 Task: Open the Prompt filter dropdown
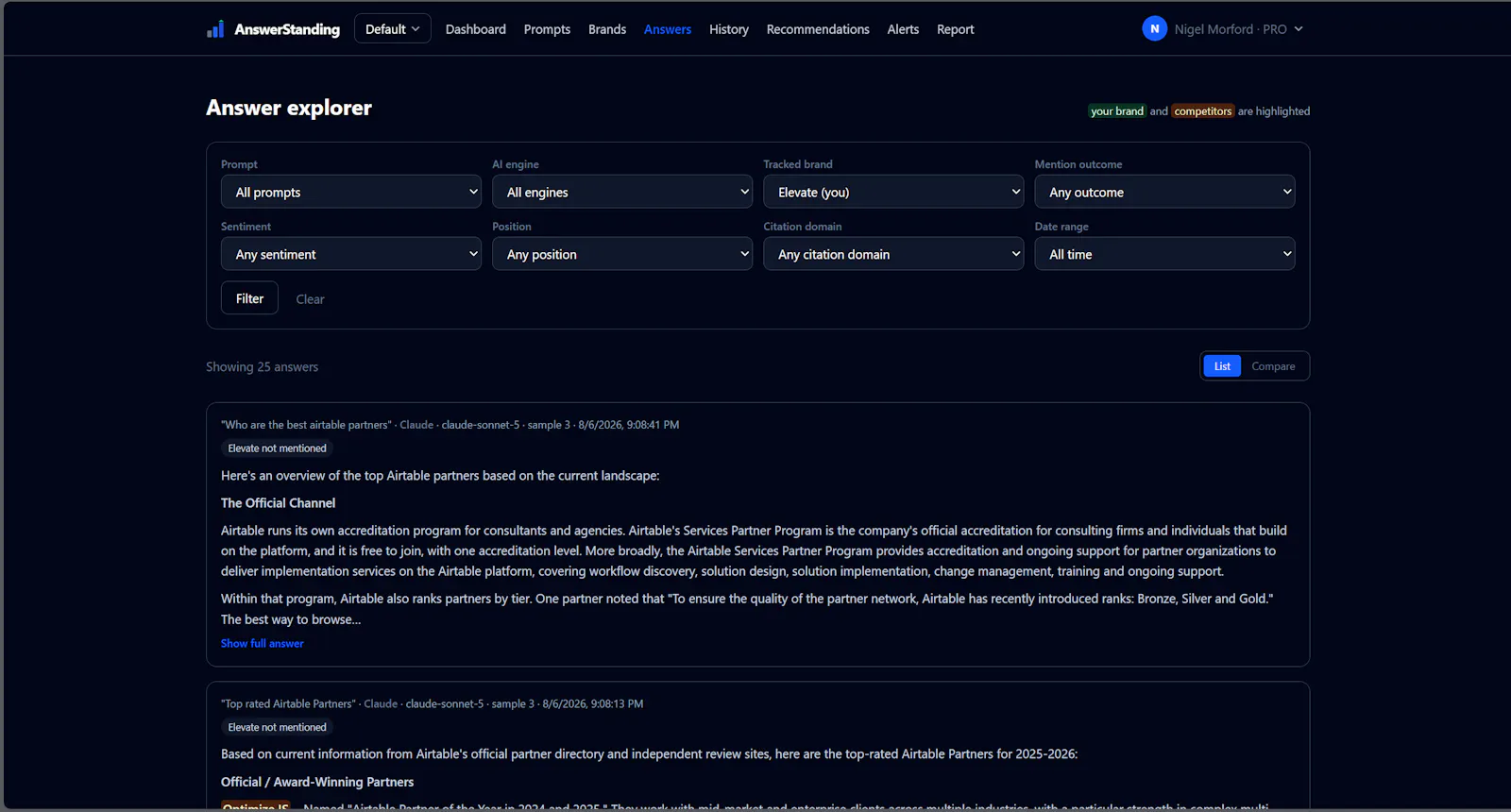[x=351, y=192]
